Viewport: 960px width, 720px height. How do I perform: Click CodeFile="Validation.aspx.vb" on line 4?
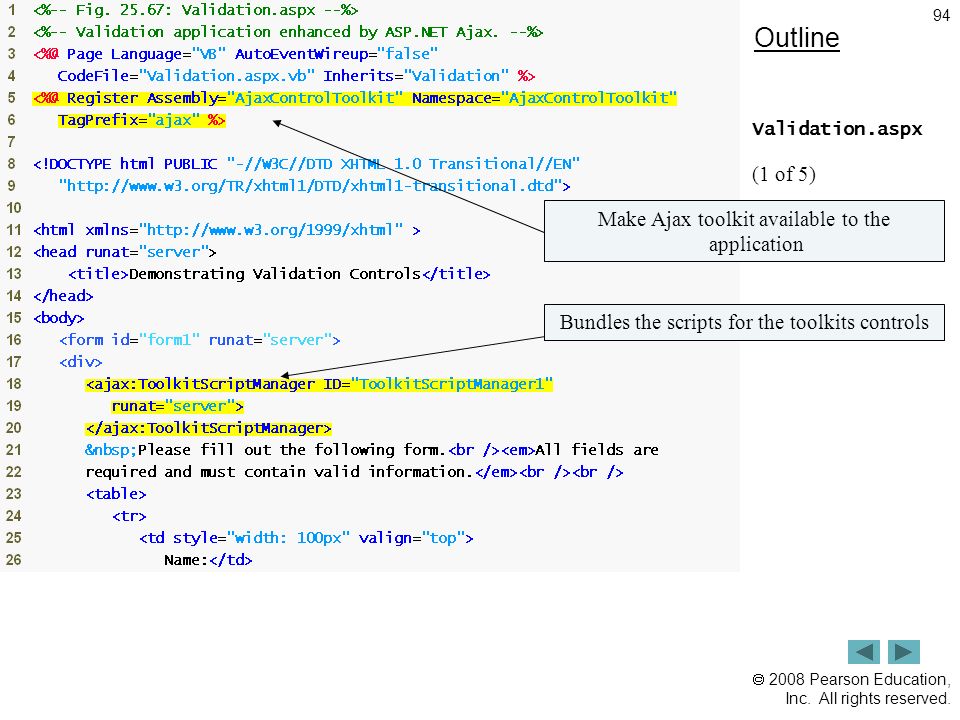186,76
